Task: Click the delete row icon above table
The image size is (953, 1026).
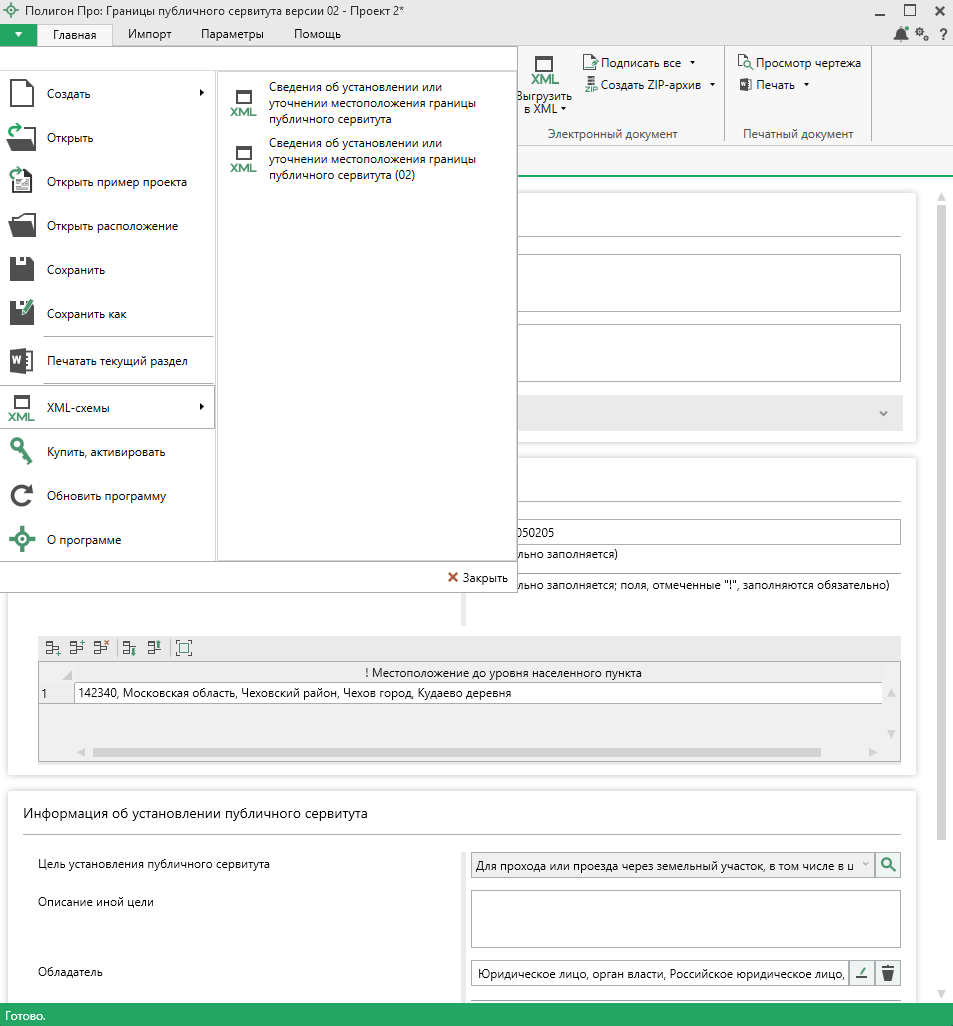Action: 101,648
